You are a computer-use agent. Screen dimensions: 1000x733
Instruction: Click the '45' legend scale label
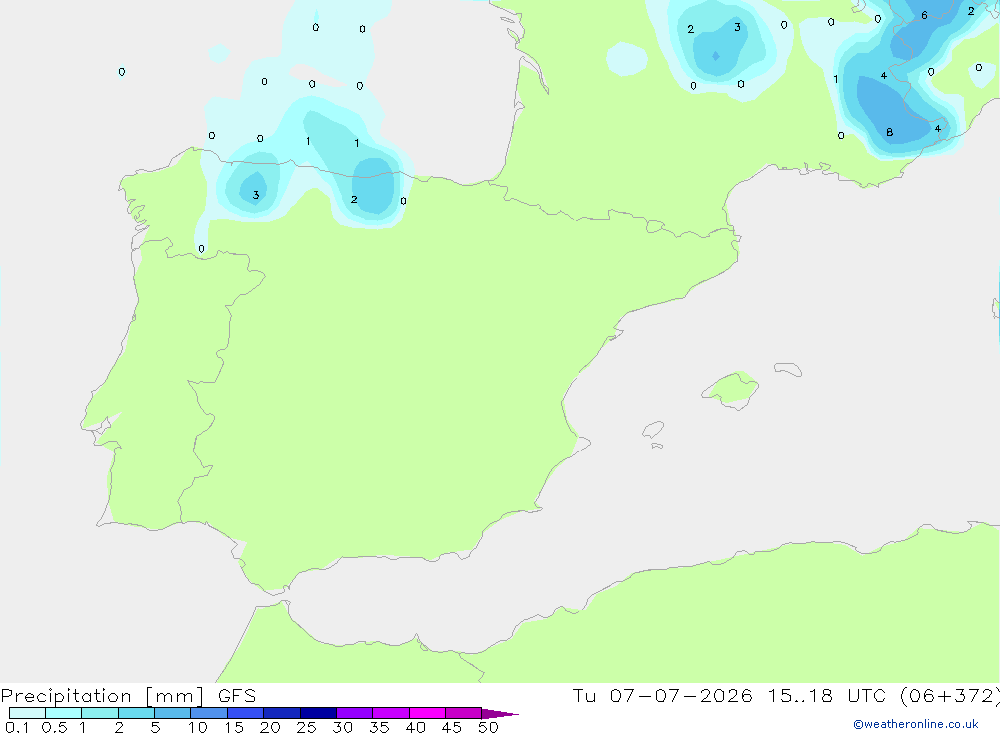452,727
